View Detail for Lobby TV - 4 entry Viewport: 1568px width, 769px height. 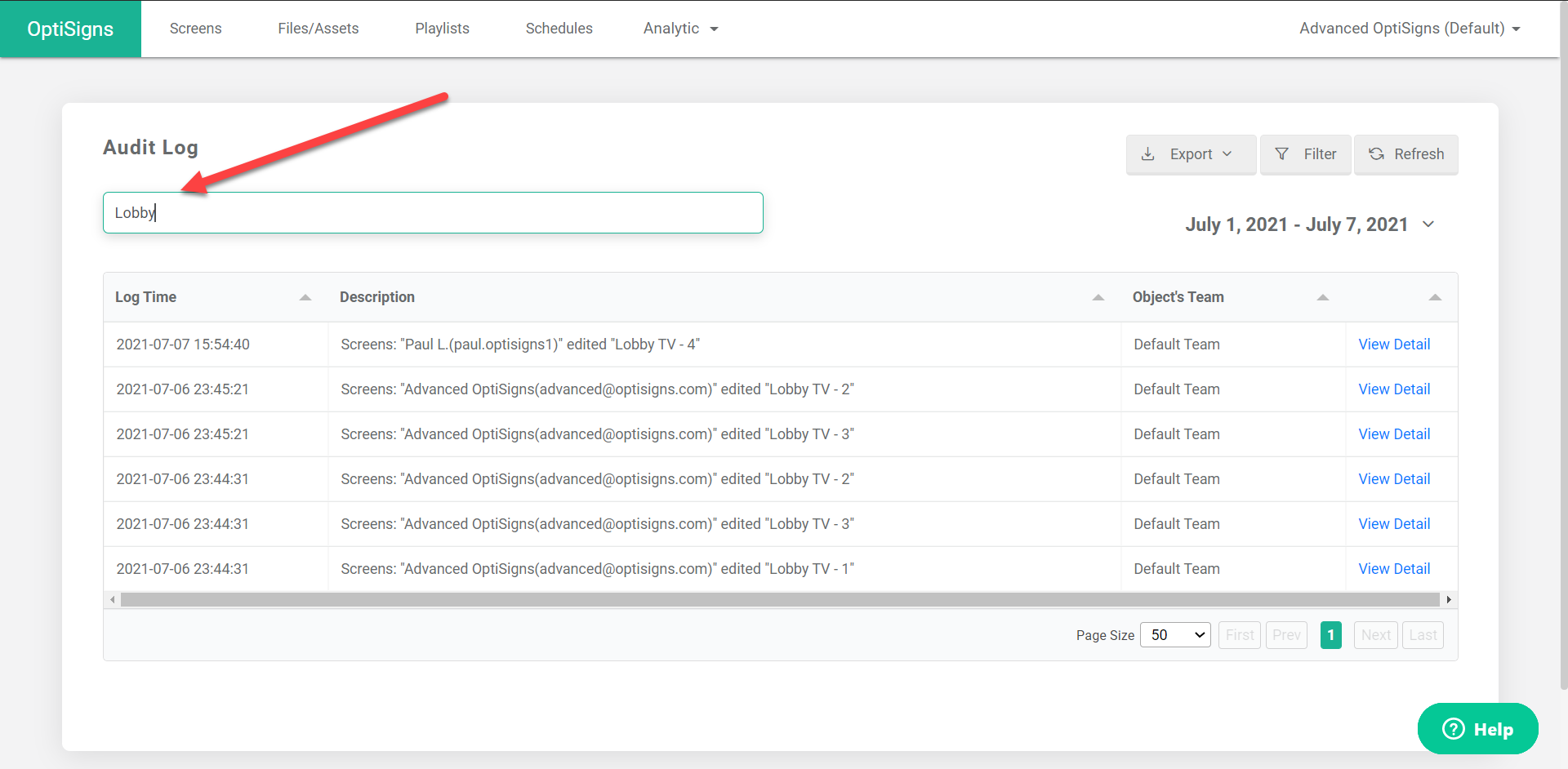point(1394,344)
